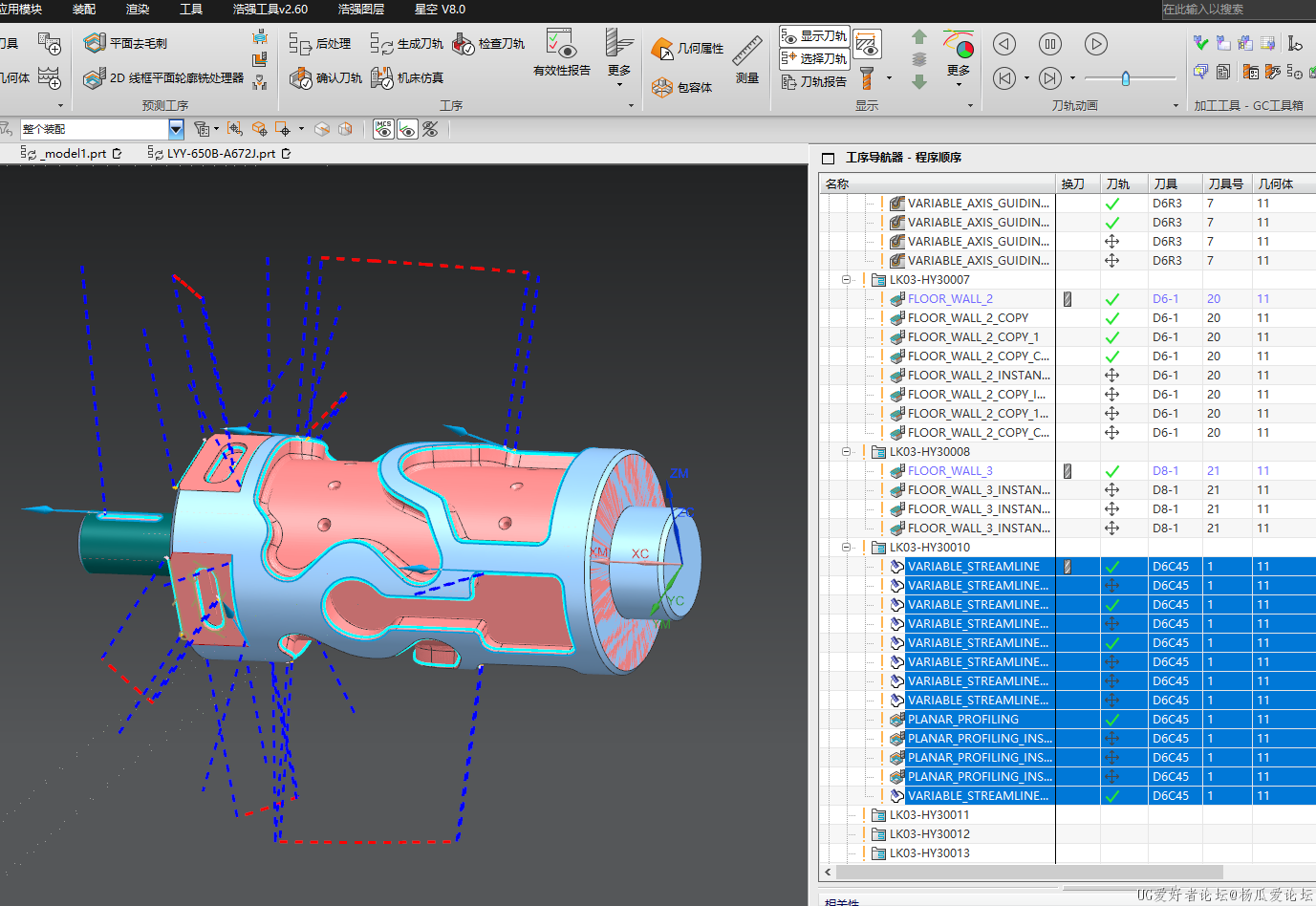Click the top small machine icon in 预测工序

point(260,37)
